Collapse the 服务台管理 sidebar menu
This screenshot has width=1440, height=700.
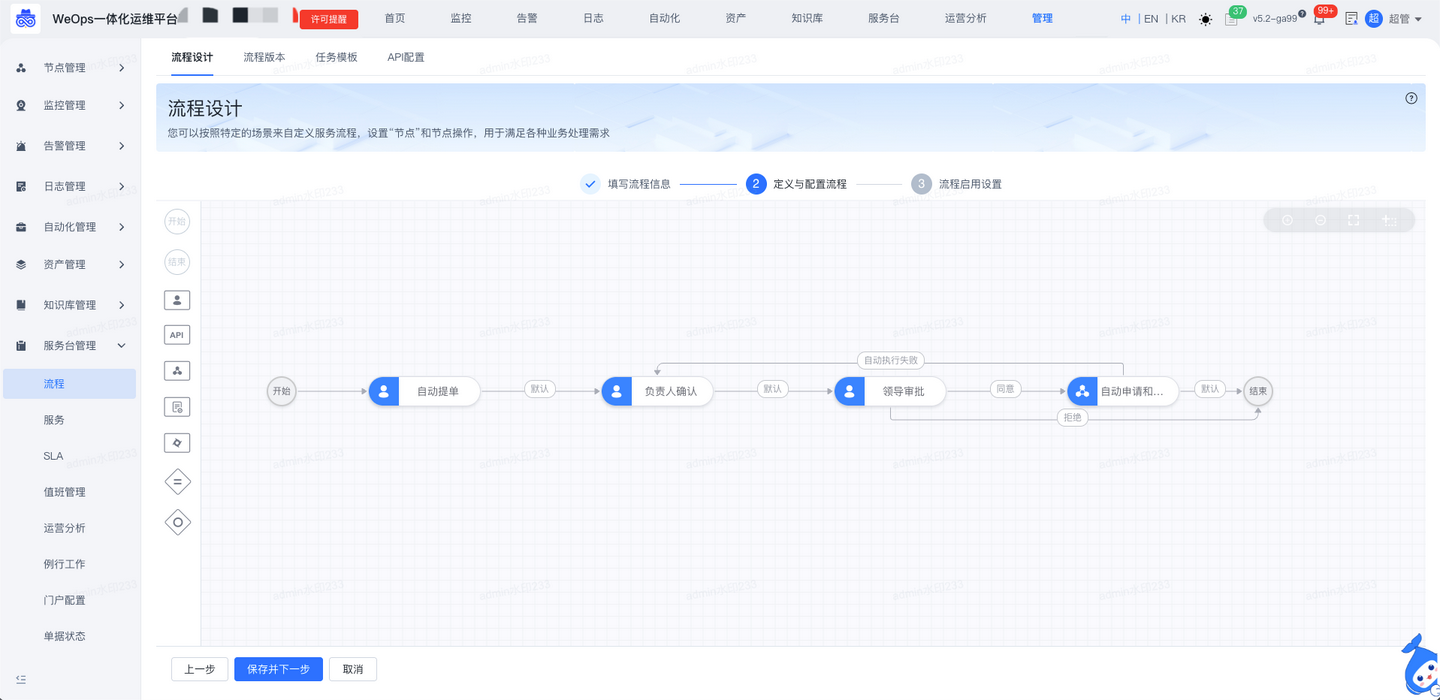[x=69, y=345]
